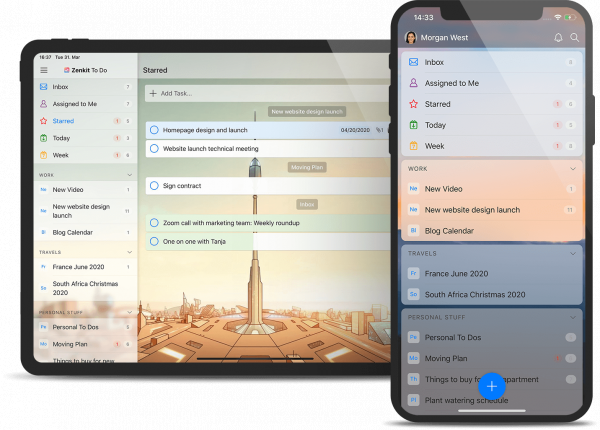Viewport: 600px width, 430px height.
Task: Click the Today calendar icon on phone
Action: 413,125
